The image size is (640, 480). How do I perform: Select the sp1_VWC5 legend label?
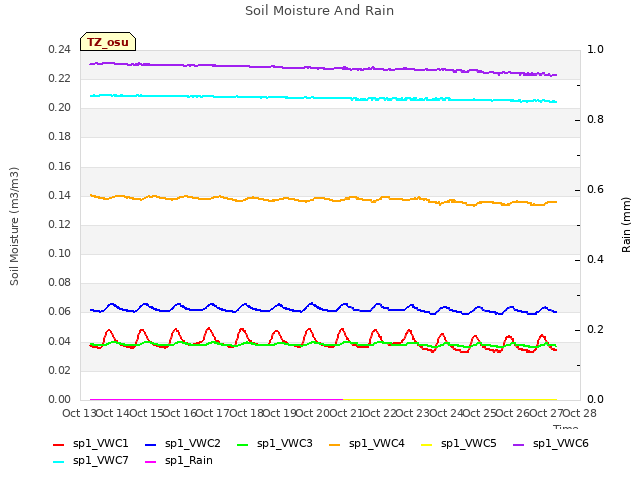tap(469, 444)
